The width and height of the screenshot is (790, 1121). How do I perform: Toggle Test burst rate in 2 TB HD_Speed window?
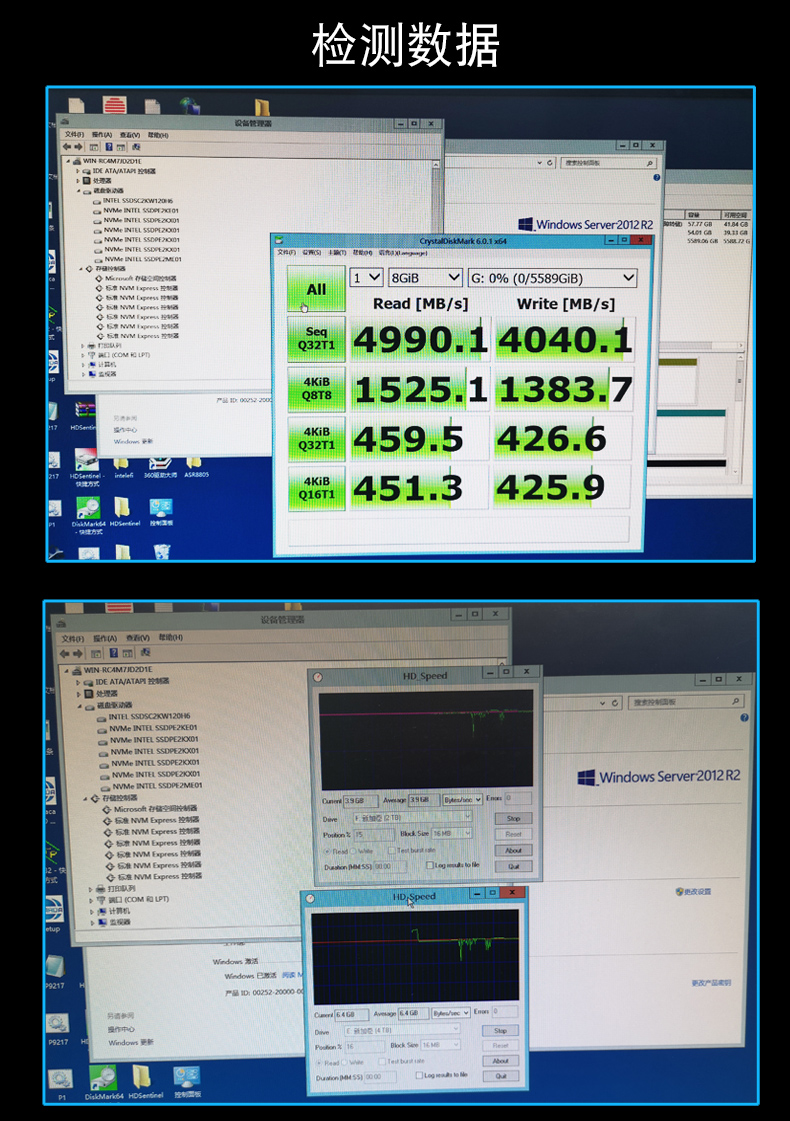(x=412, y=851)
